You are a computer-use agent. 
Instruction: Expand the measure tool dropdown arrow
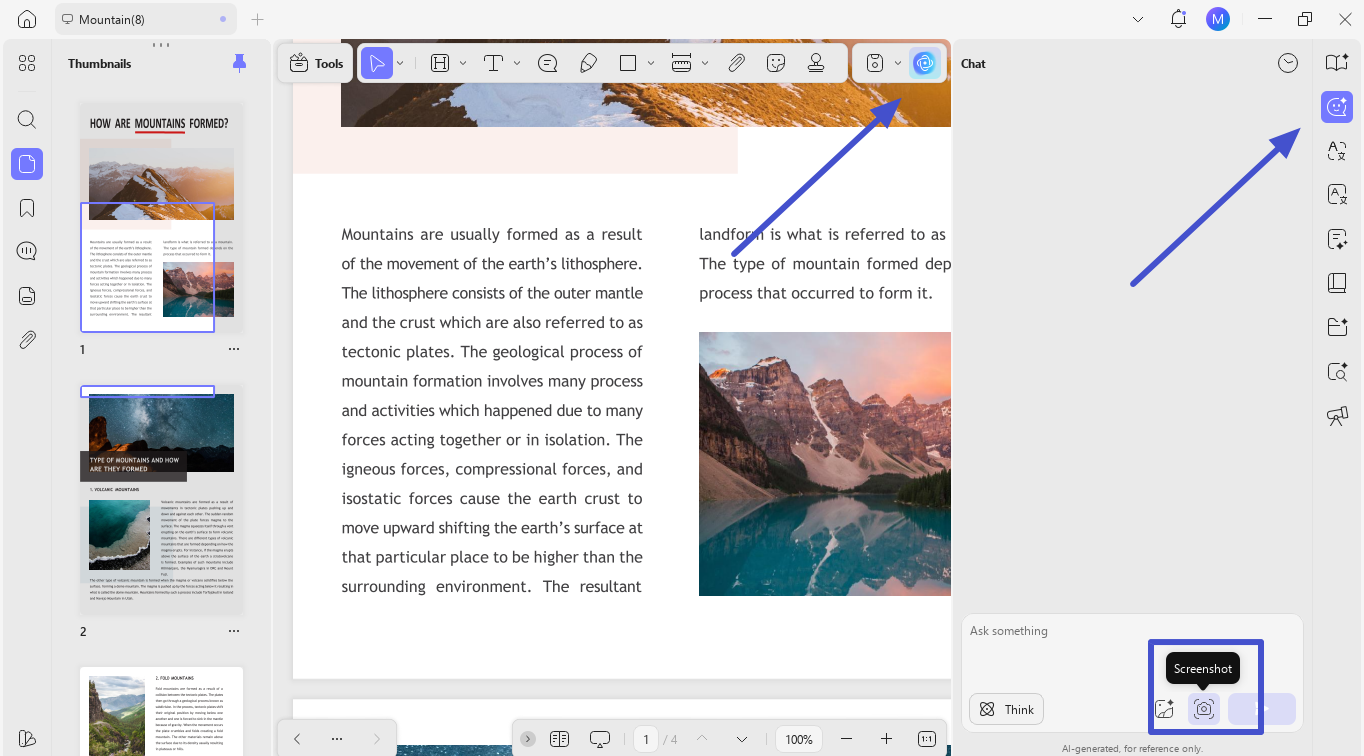coord(705,63)
